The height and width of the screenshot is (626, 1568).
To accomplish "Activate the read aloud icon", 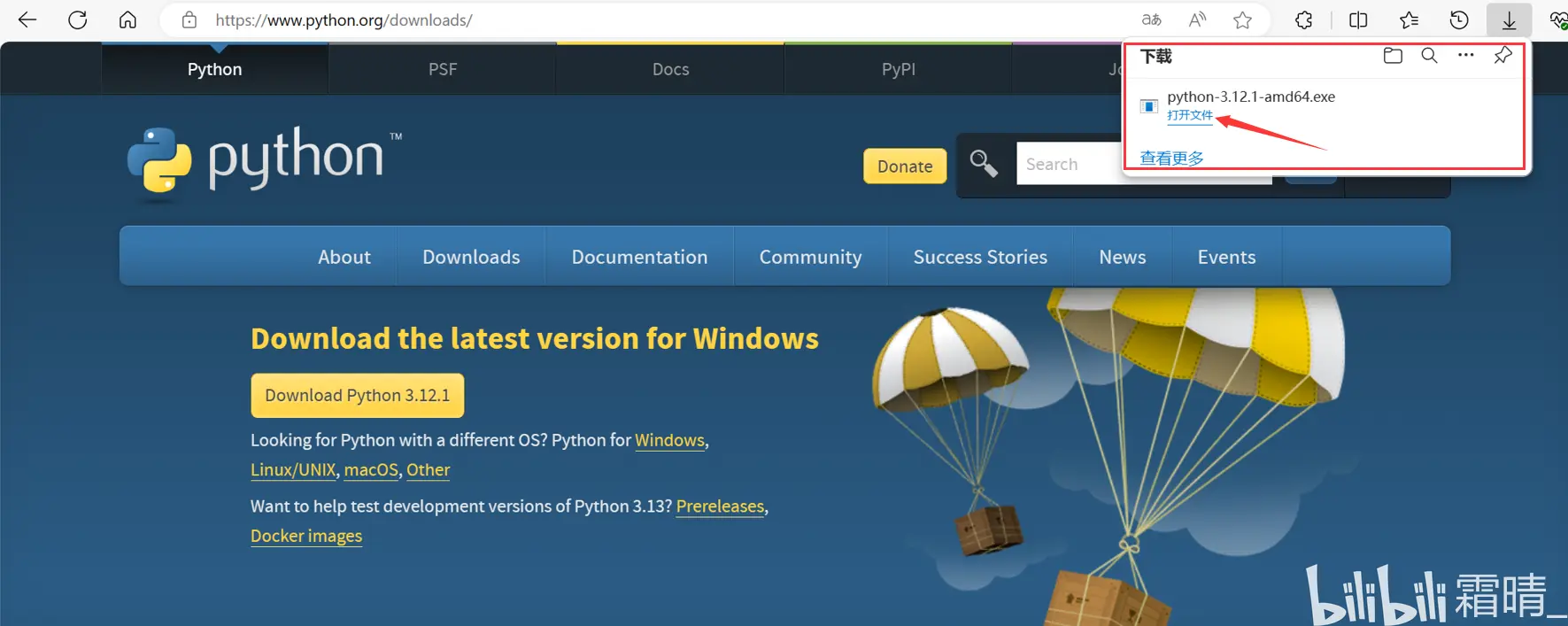I will click(x=1197, y=19).
